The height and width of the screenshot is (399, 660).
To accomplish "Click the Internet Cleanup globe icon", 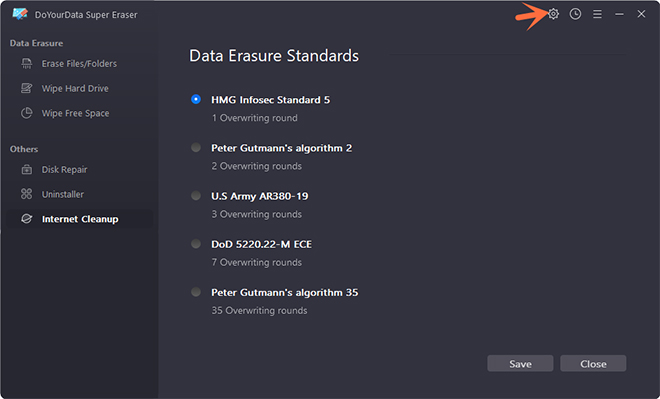I will click(x=27, y=219).
